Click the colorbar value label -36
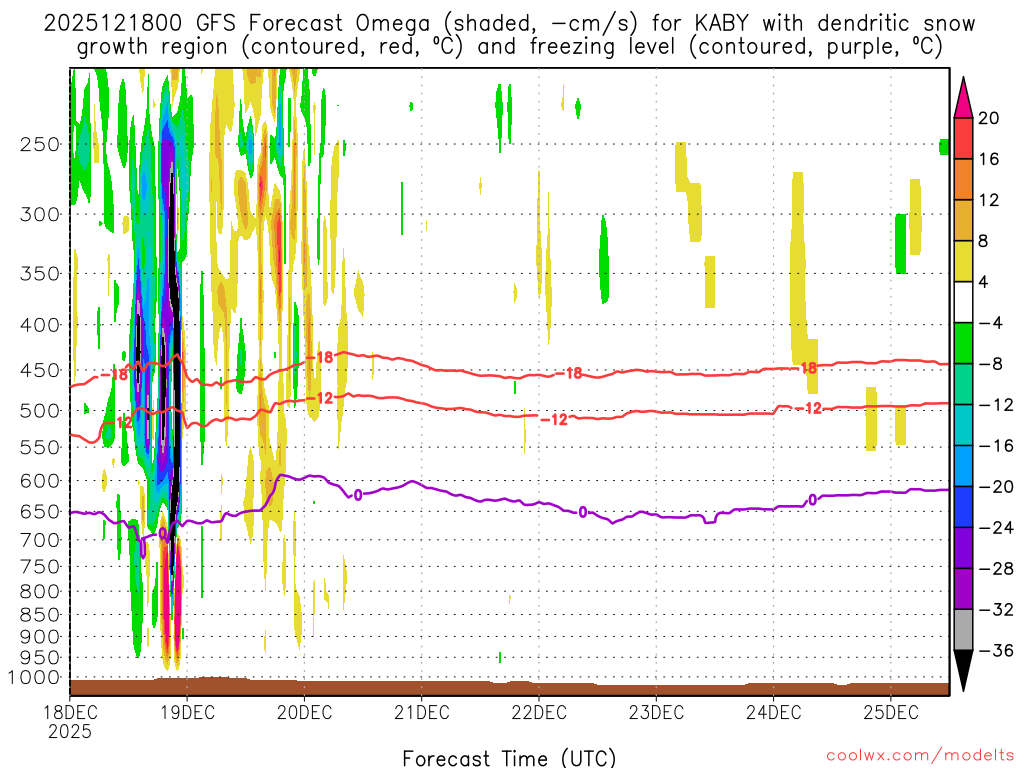The image size is (1024, 768). (x=996, y=650)
